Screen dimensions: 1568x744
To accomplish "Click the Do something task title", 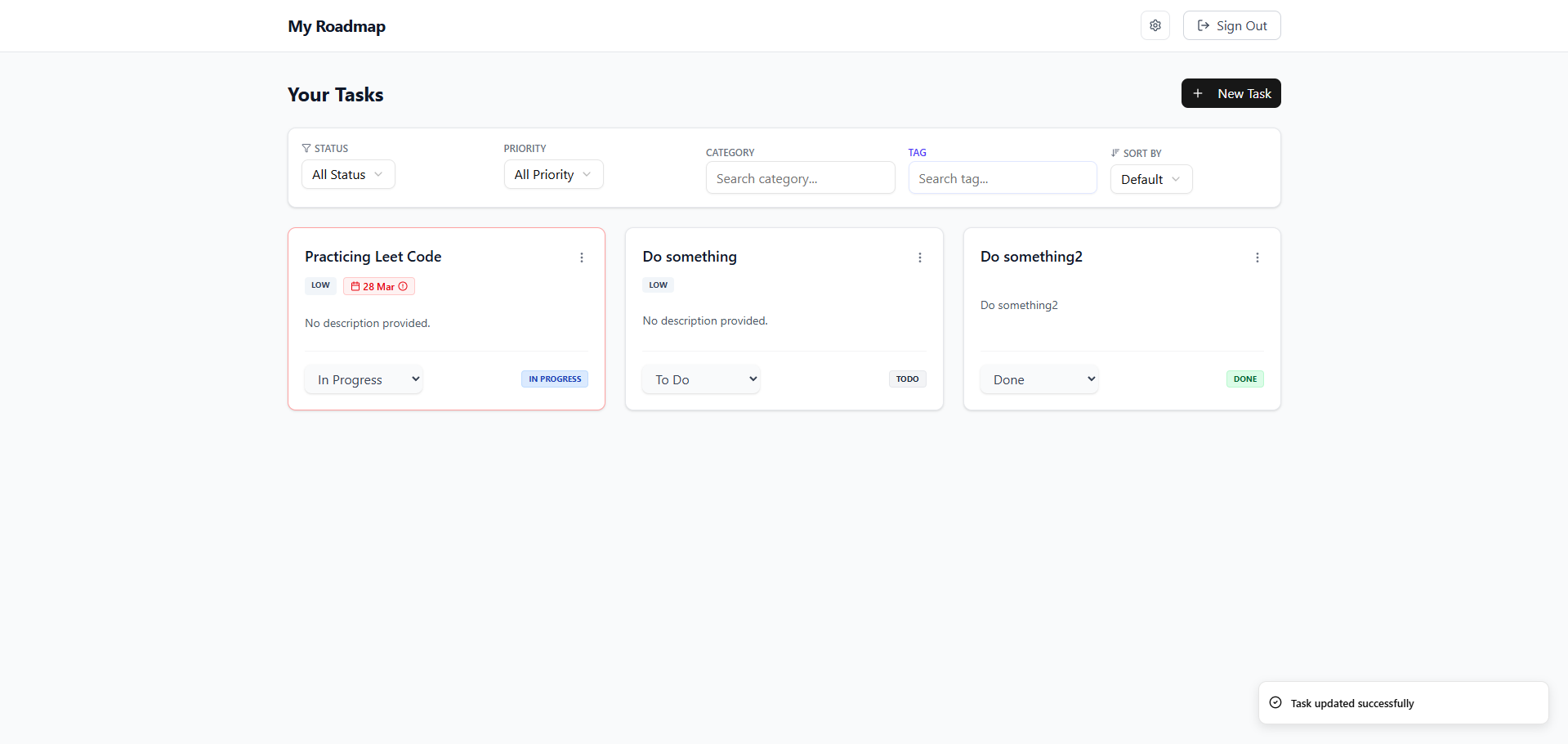I will click(690, 257).
